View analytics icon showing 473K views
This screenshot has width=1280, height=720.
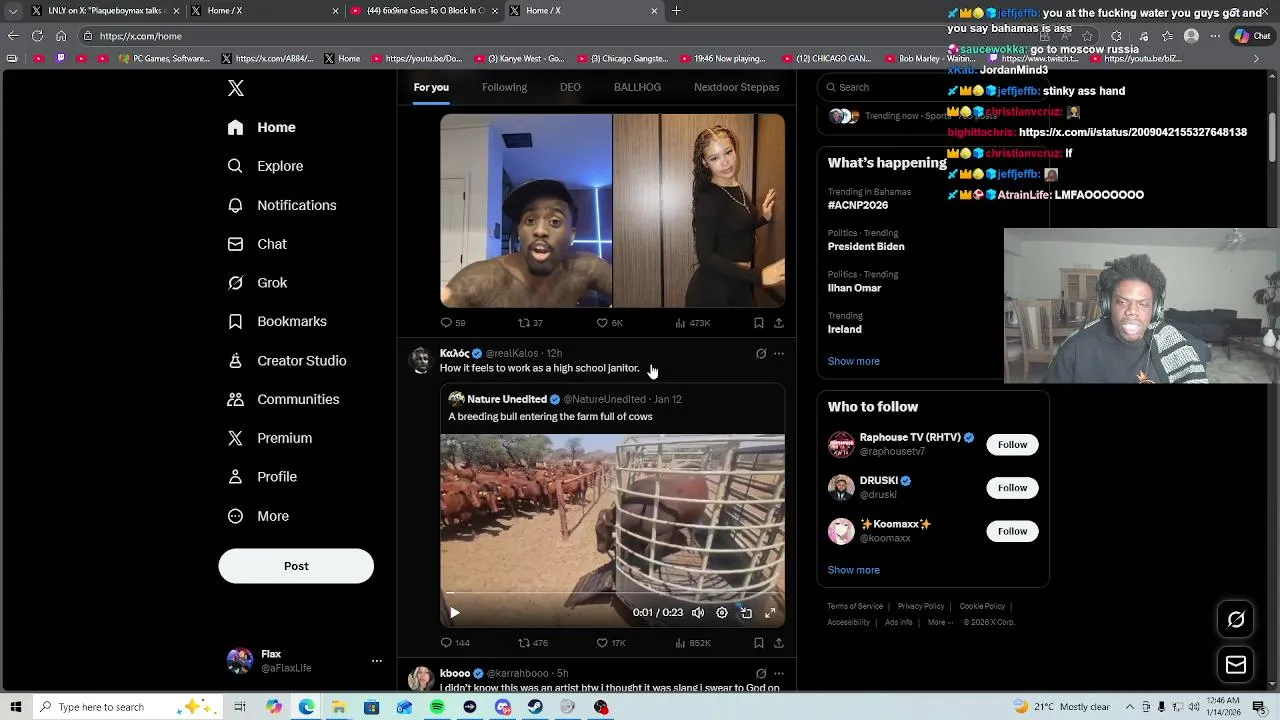tap(681, 323)
